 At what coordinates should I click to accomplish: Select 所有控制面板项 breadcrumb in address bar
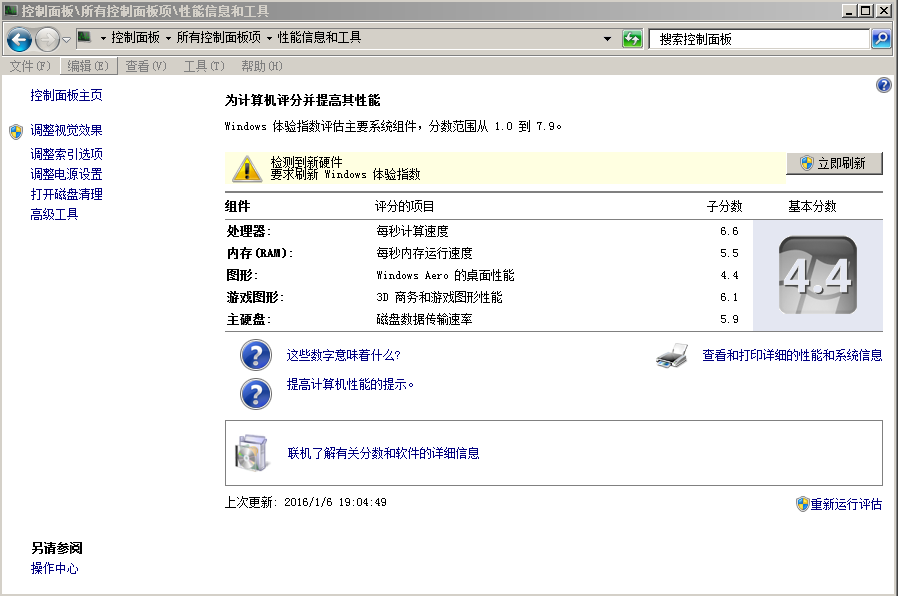click(218, 37)
